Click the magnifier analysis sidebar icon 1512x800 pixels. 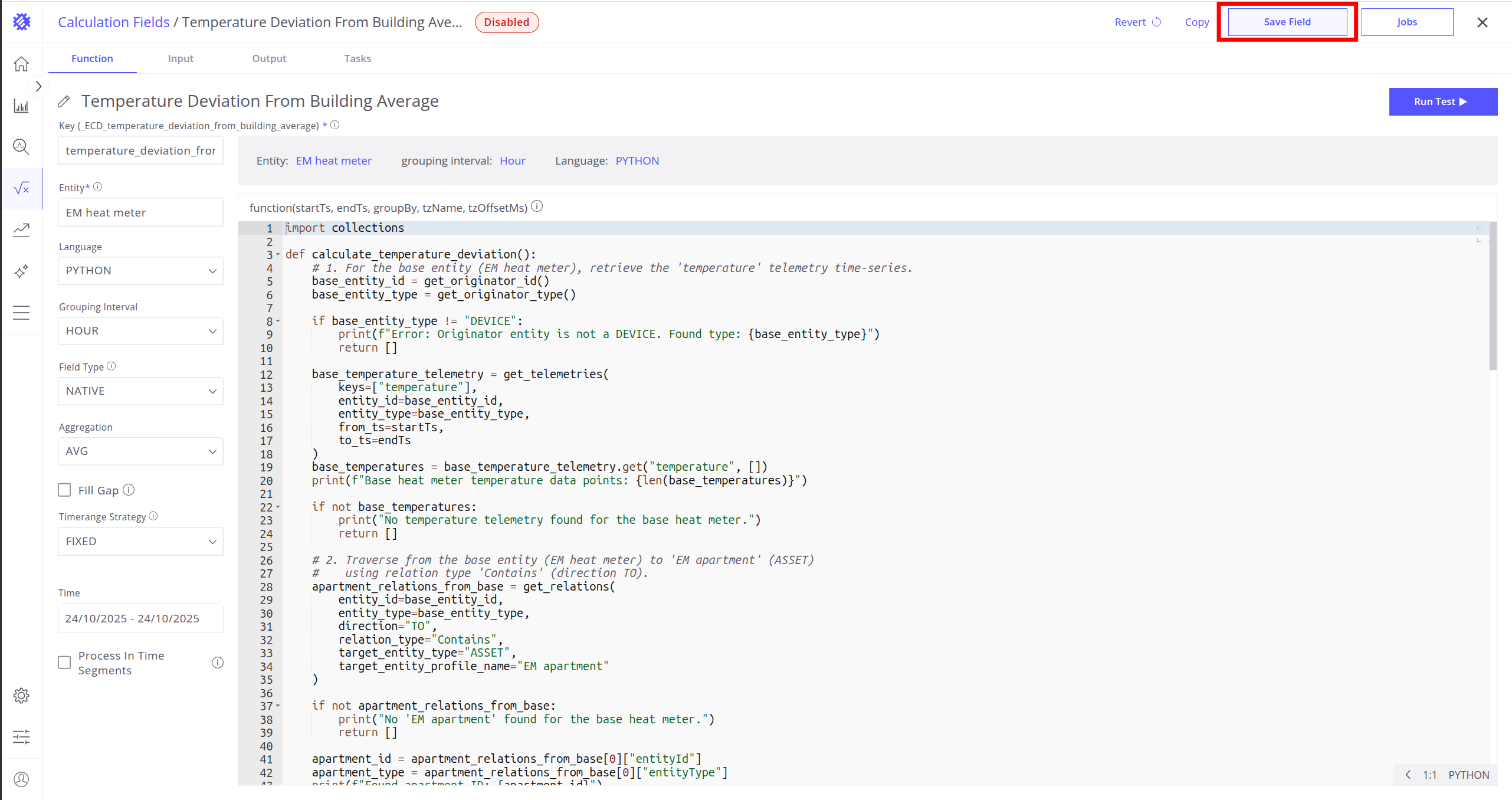coord(21,146)
